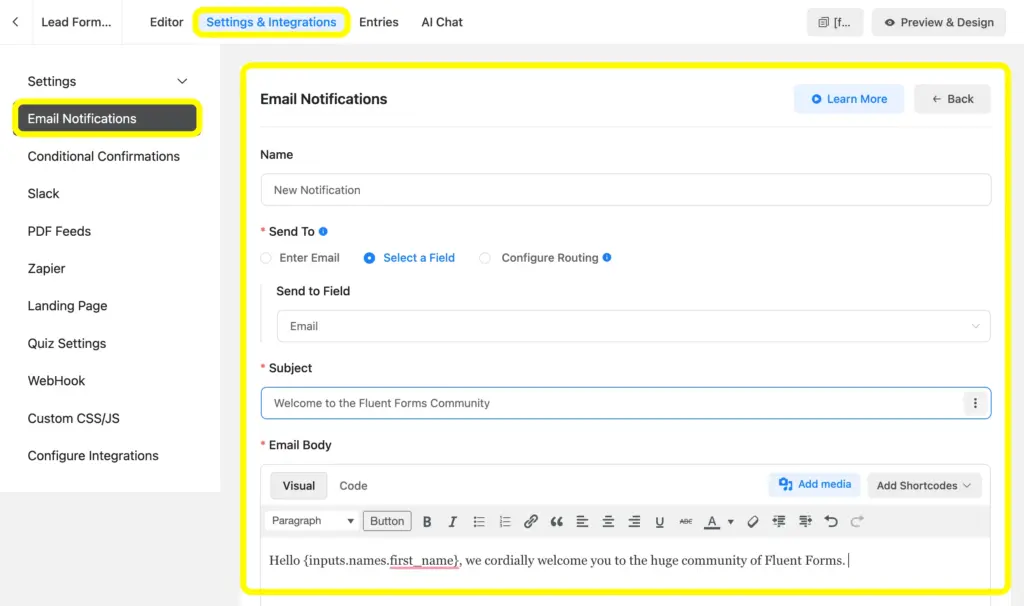Switch email body to Visual mode

click(298, 485)
